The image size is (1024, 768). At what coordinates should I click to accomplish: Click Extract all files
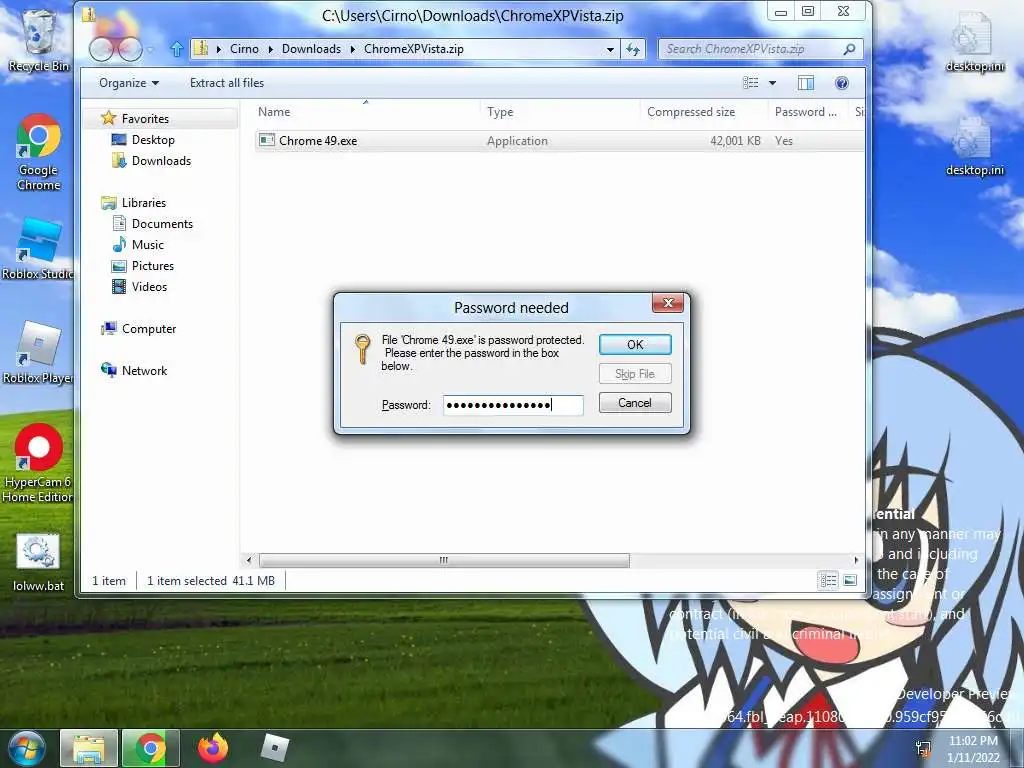tap(227, 83)
